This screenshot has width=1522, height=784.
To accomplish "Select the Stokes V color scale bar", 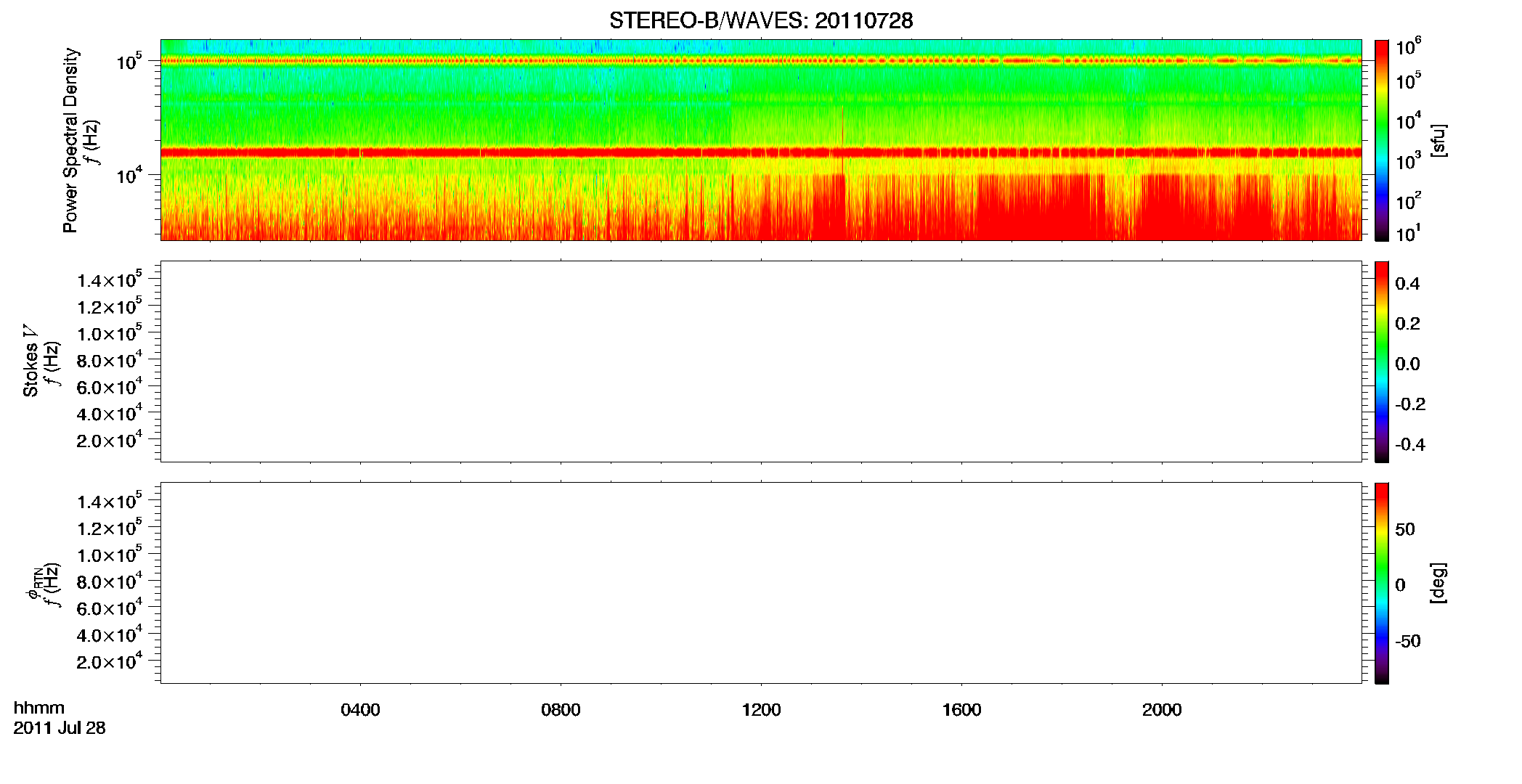I will coord(1382,362).
